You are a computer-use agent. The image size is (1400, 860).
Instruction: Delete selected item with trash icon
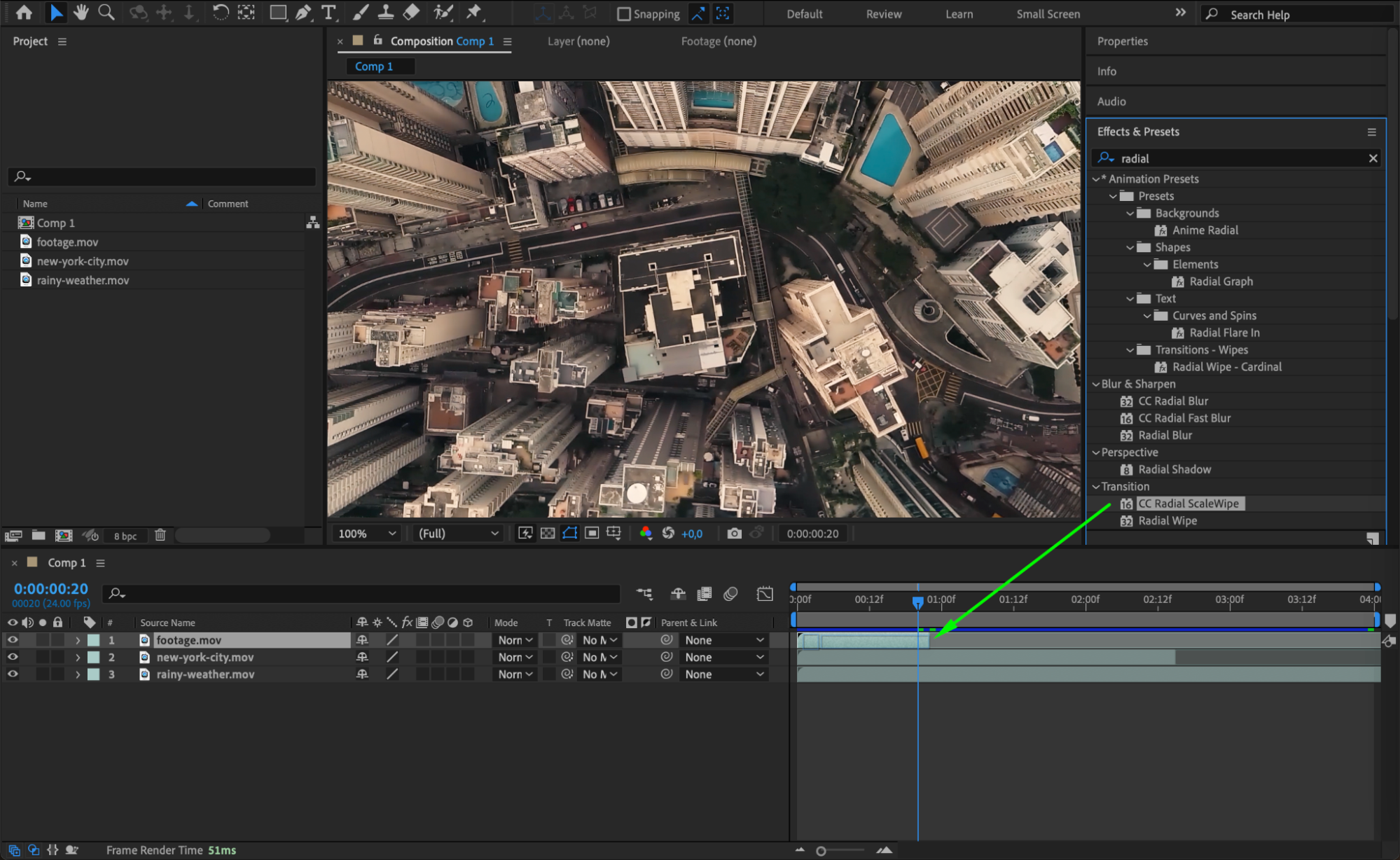[160, 536]
